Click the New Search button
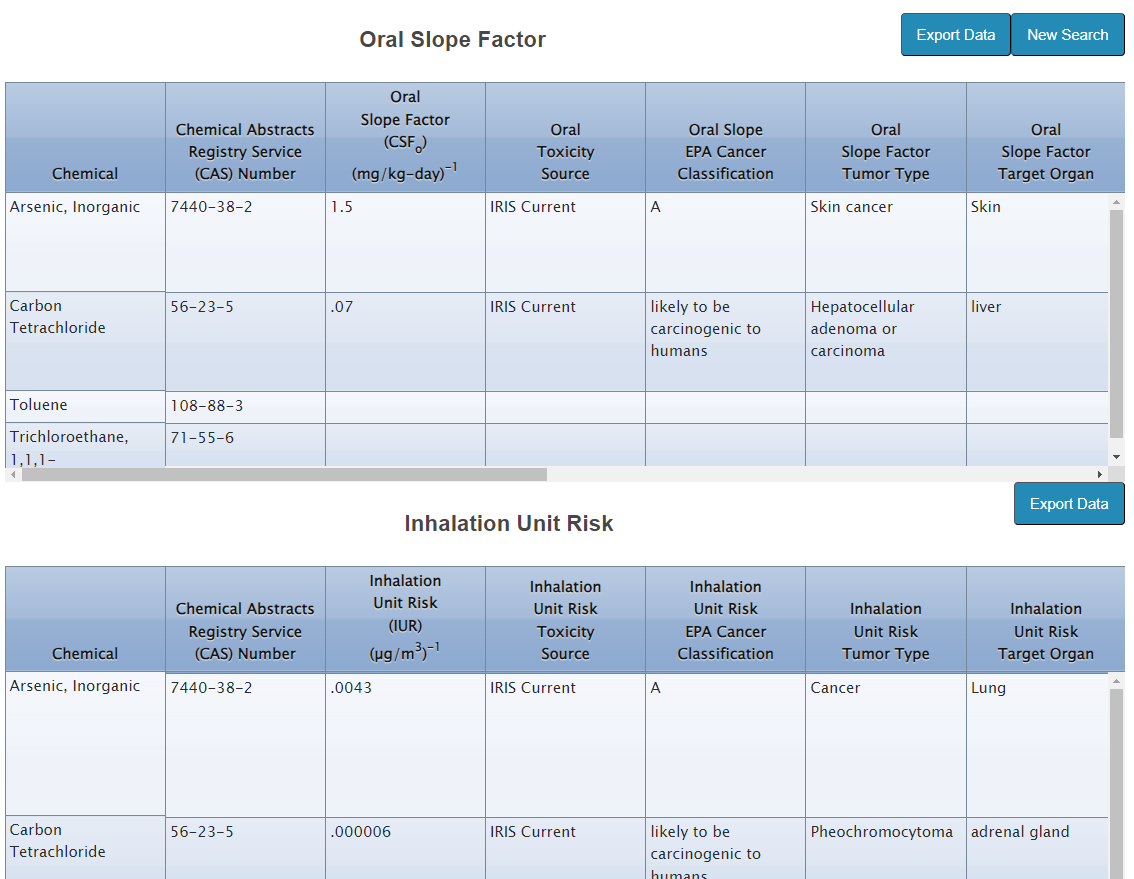Image resolution: width=1134 pixels, height=879 pixels. [1067, 34]
